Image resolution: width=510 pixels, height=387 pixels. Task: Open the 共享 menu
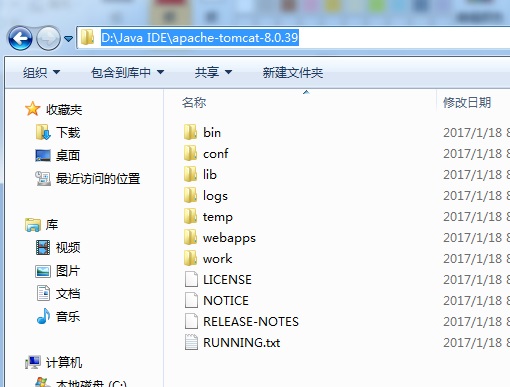(x=213, y=72)
